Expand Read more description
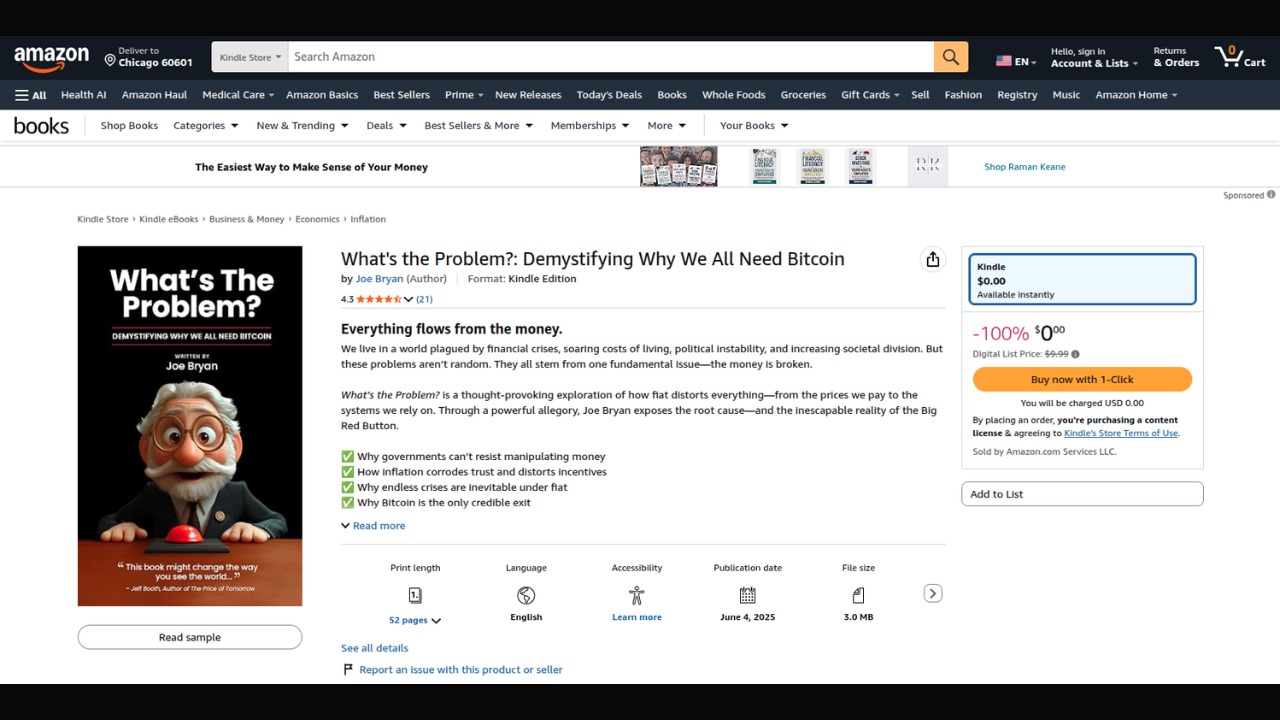This screenshot has height=720, width=1280. 373,526
